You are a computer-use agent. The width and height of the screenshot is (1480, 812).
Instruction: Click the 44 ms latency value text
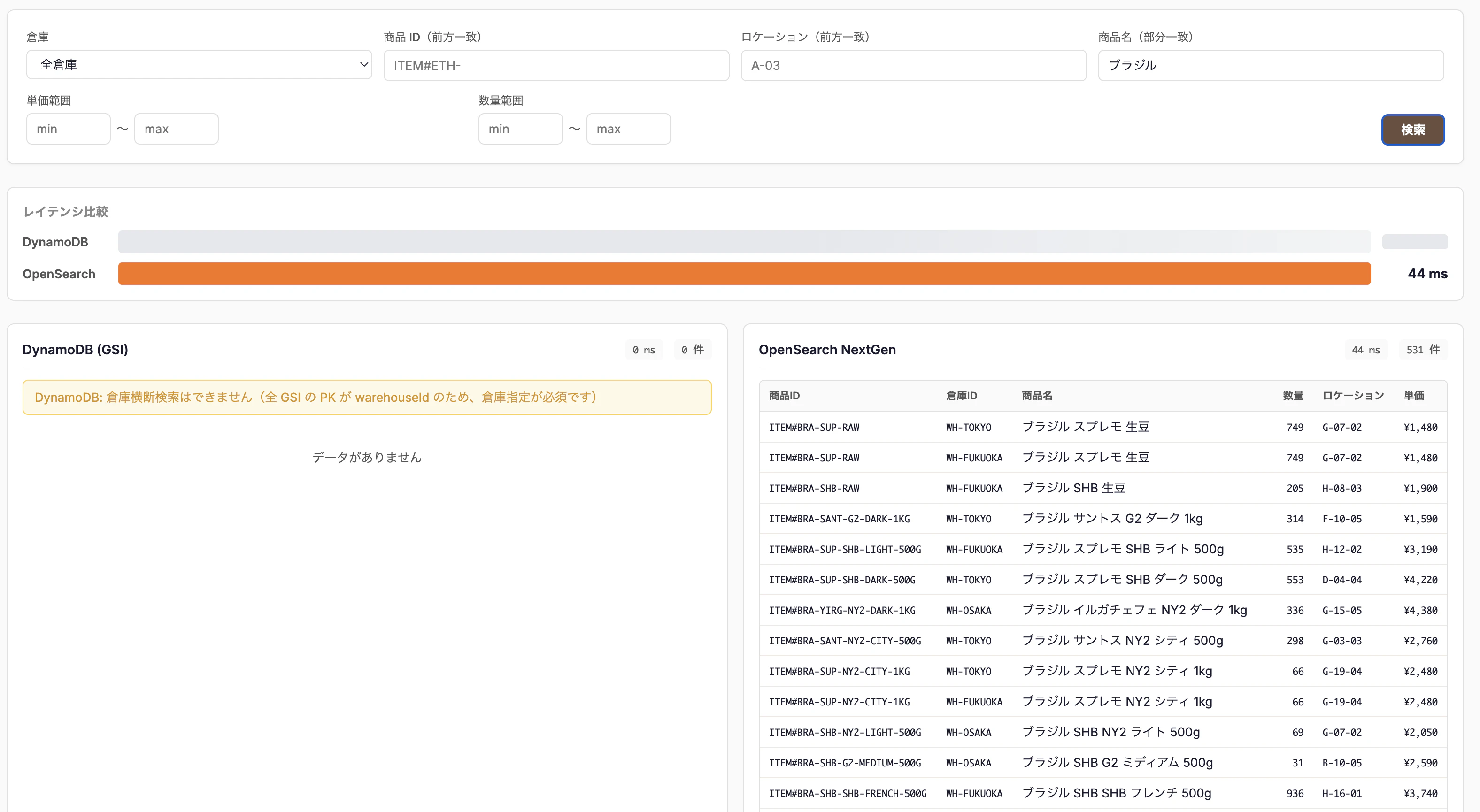[1427, 273]
